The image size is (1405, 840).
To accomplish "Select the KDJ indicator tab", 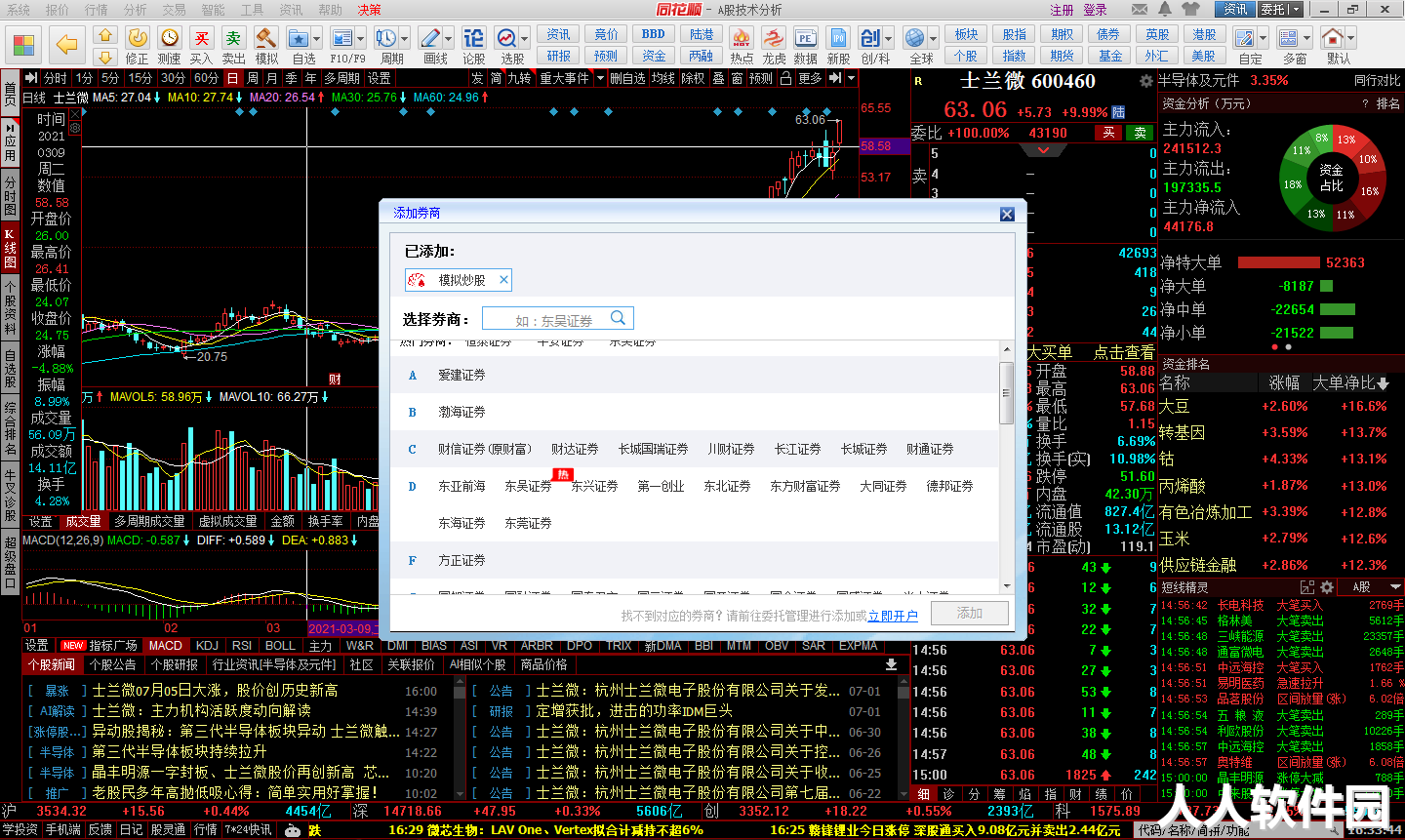I will [x=207, y=645].
